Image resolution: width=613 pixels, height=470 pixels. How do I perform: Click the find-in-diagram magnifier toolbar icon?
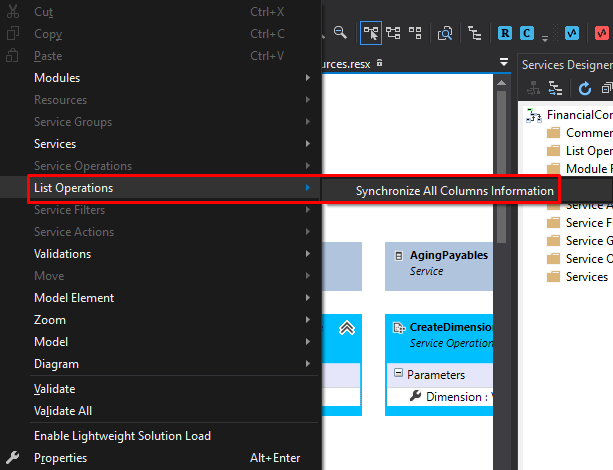coord(445,33)
